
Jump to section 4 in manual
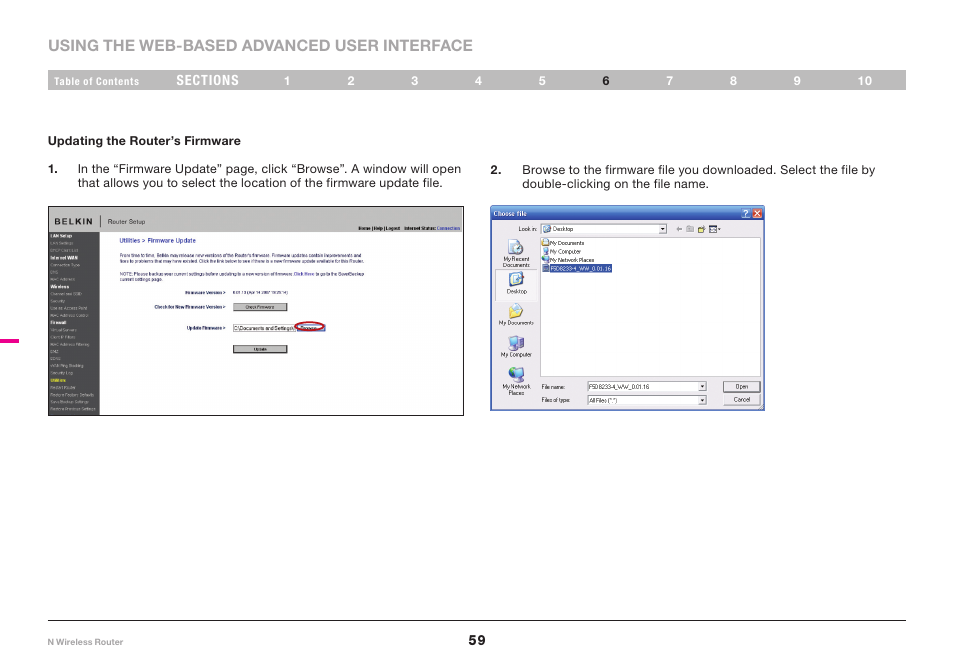pyautogui.click(x=478, y=81)
